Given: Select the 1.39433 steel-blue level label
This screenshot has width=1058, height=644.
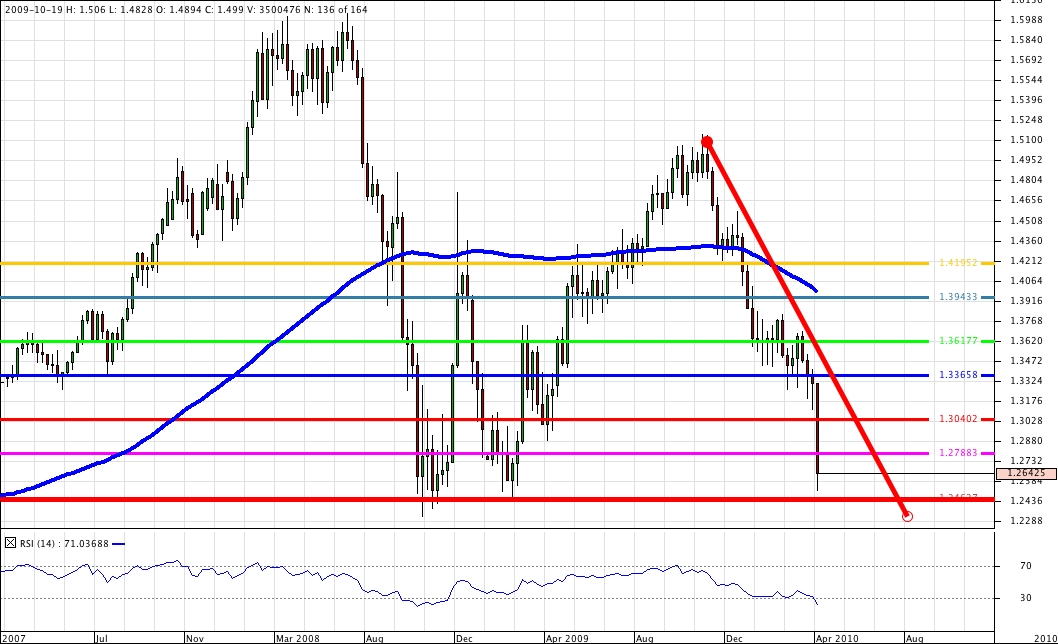Looking at the screenshot, I should pos(958,297).
